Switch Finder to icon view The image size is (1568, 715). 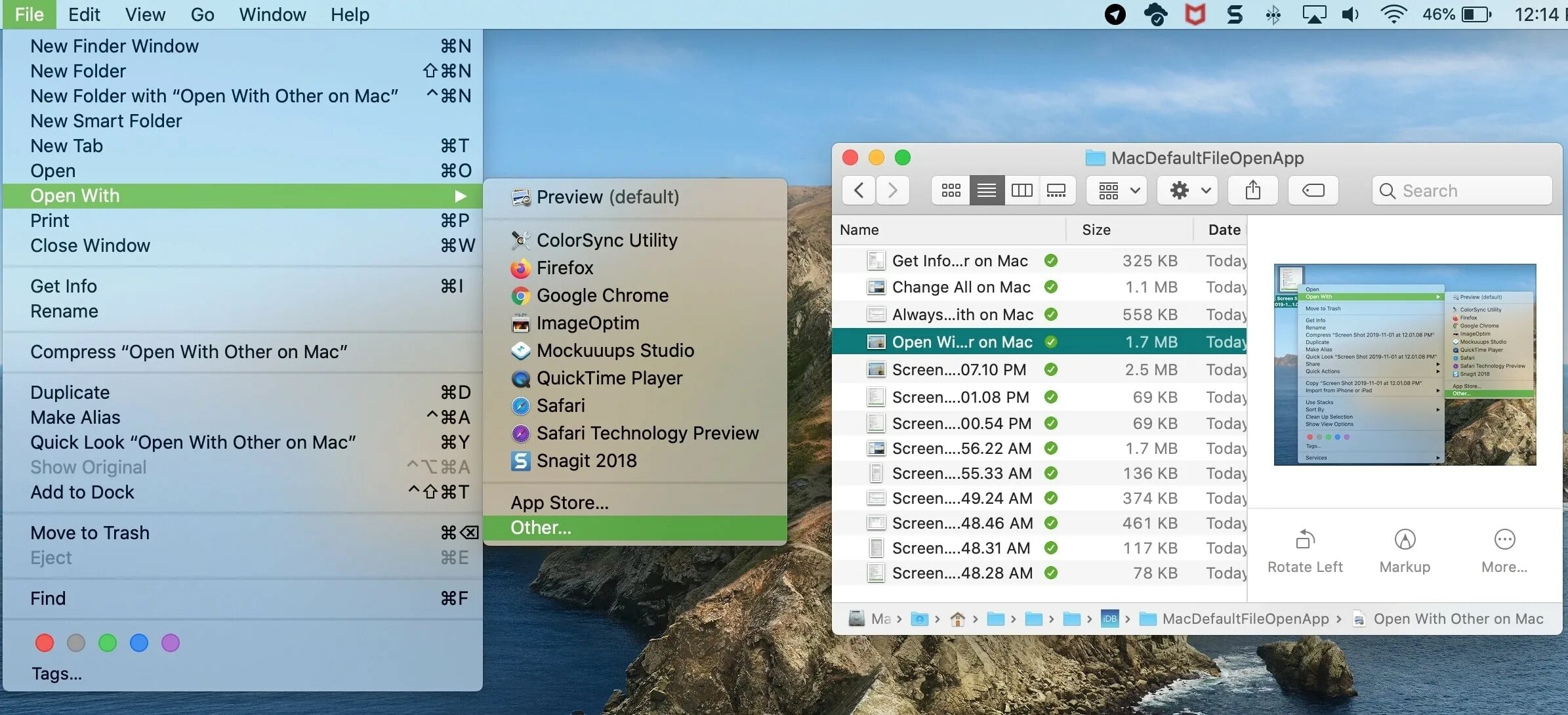pyautogui.click(x=951, y=190)
